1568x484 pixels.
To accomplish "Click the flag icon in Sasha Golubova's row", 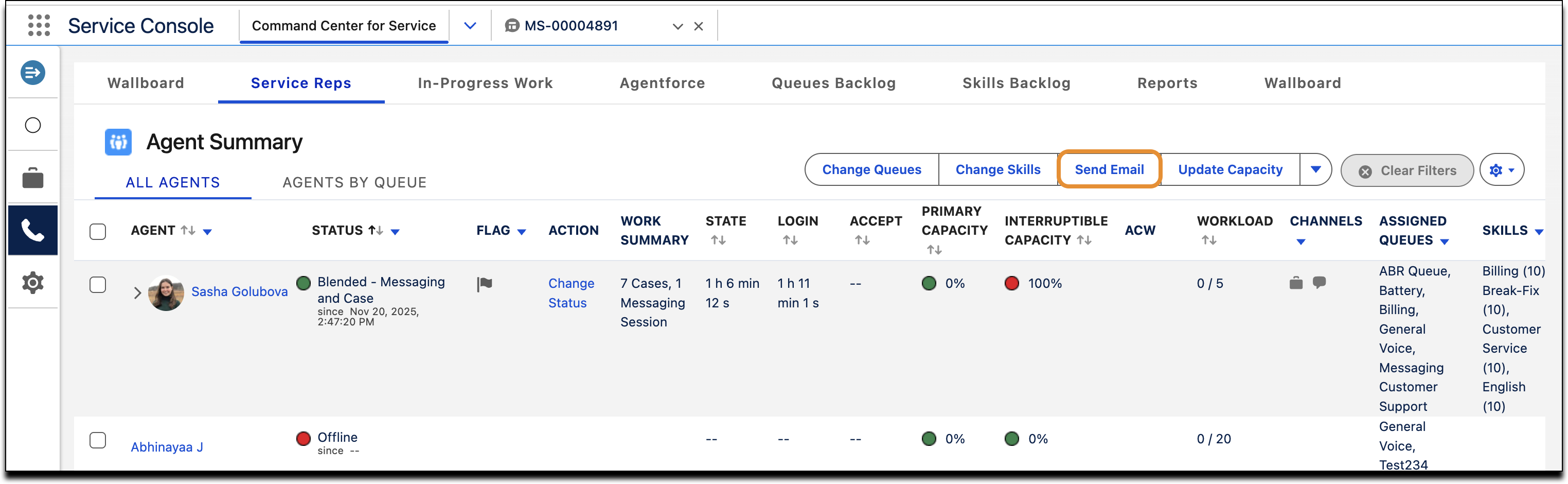I will [485, 284].
